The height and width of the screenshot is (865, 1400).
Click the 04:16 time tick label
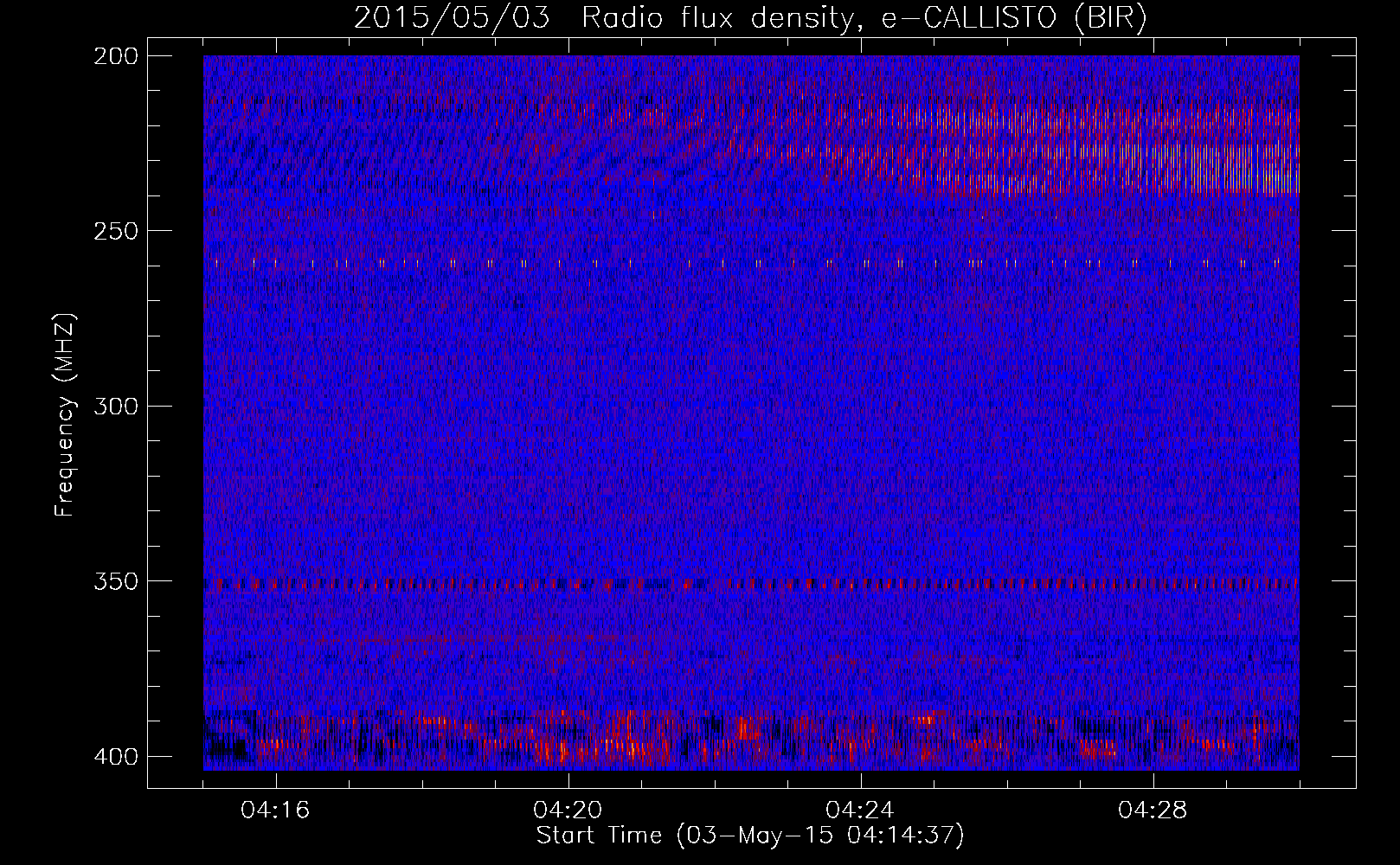pos(275,811)
